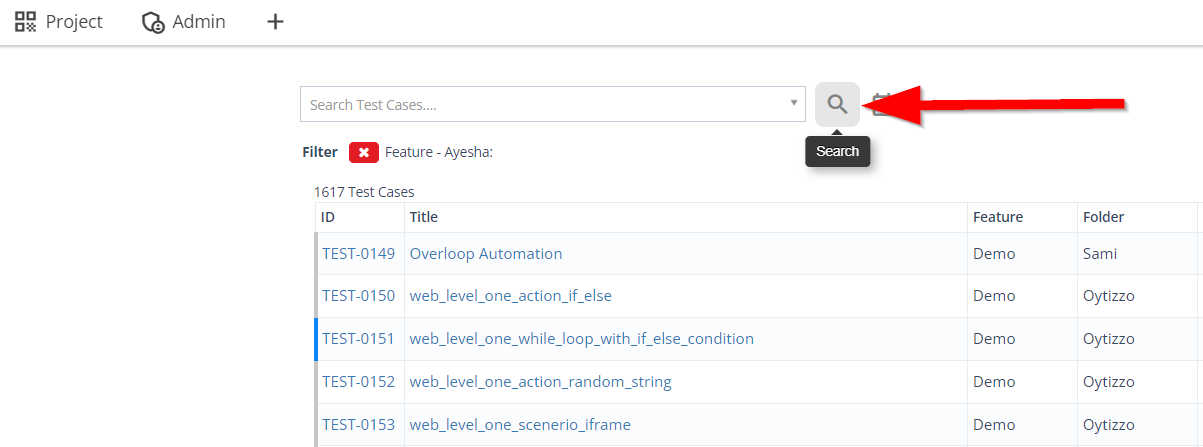Open the Admin menu

coord(184,21)
